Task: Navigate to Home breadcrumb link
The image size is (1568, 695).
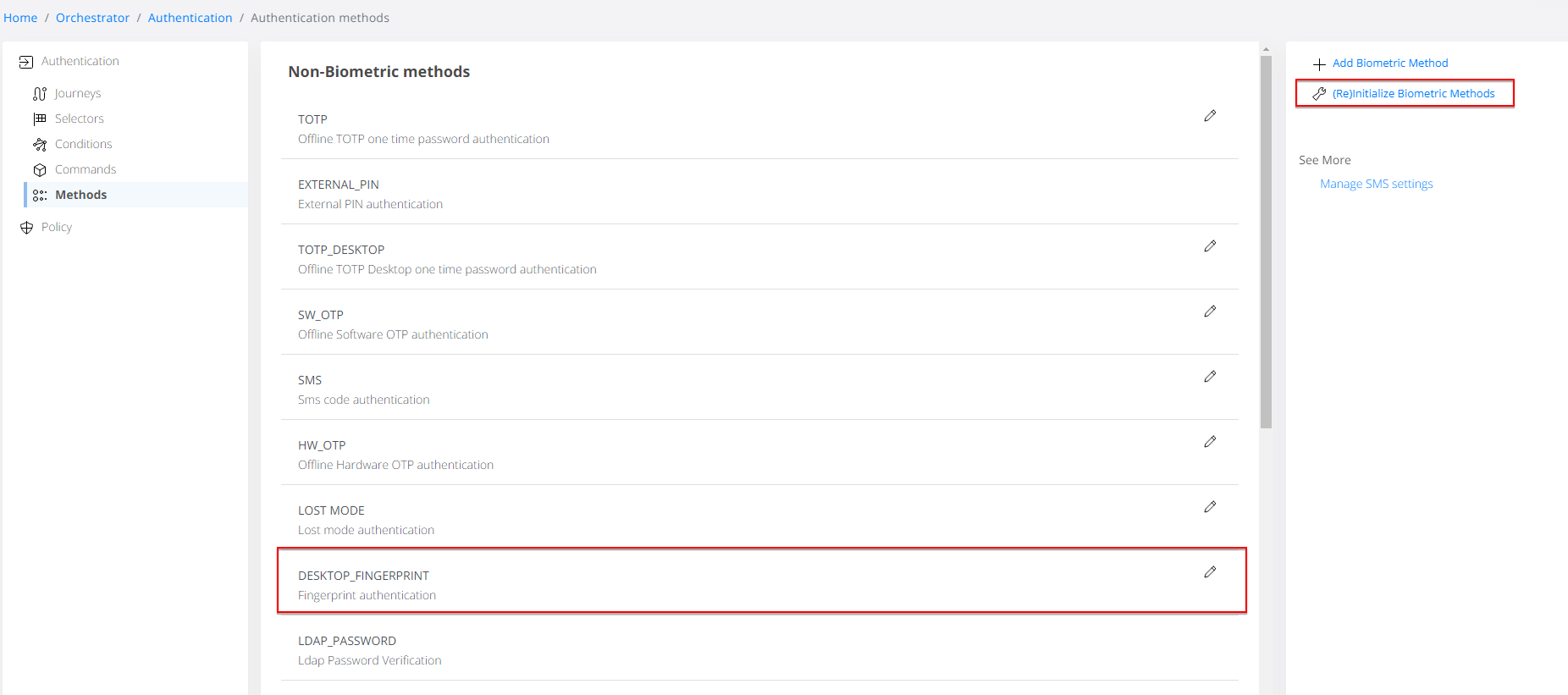Action: pyautogui.click(x=20, y=18)
